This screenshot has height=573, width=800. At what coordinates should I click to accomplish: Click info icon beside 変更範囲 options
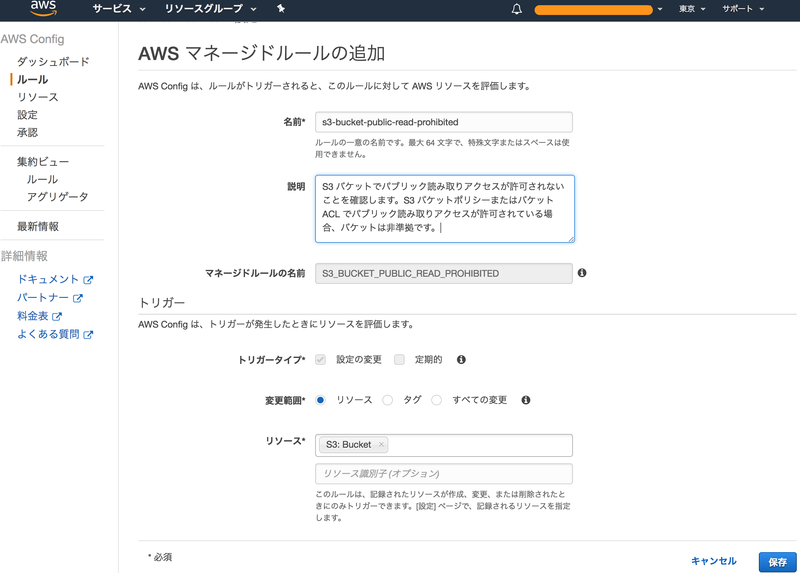[526, 400]
